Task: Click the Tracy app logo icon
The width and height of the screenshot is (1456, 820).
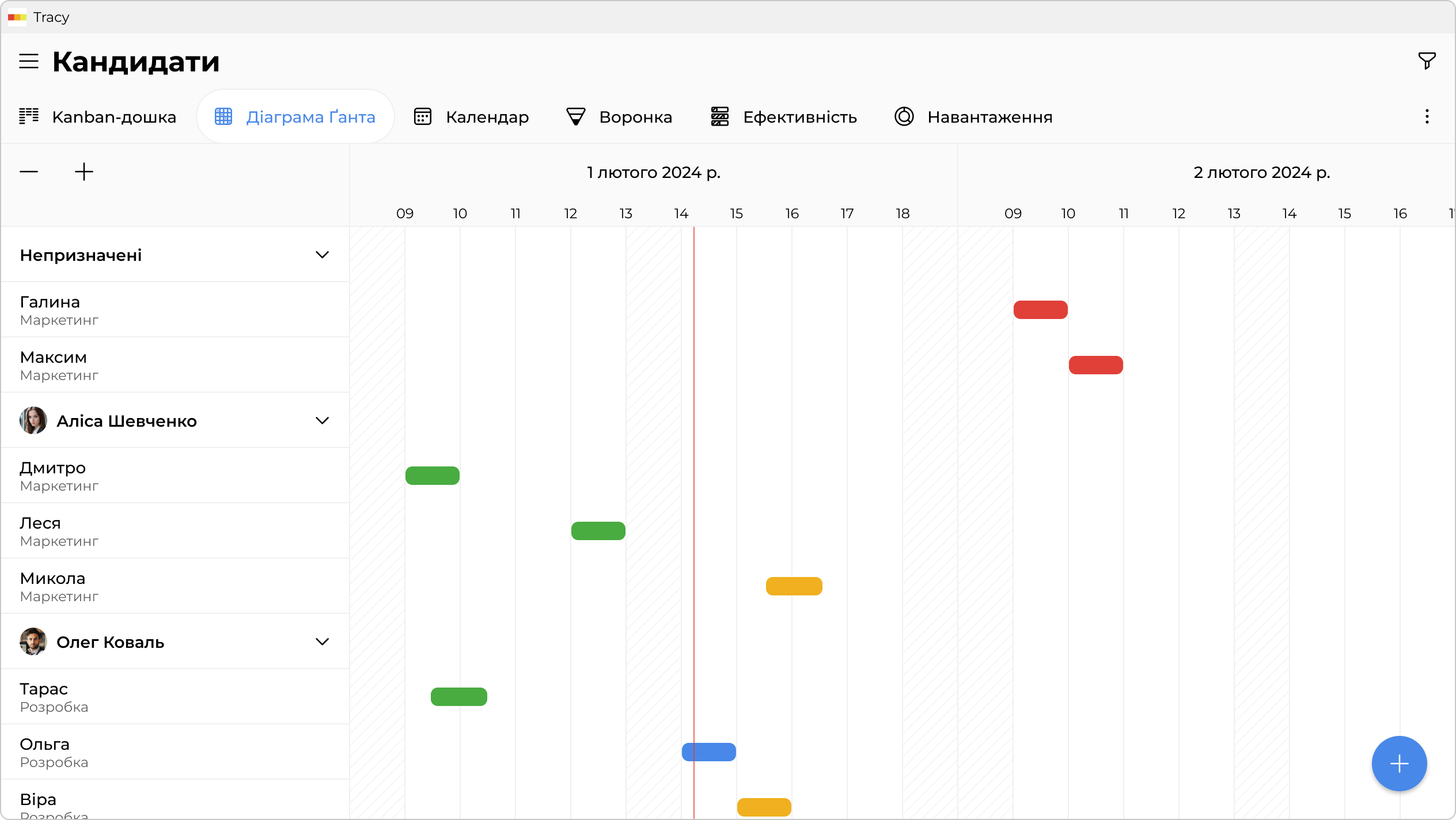Action: pos(17,17)
